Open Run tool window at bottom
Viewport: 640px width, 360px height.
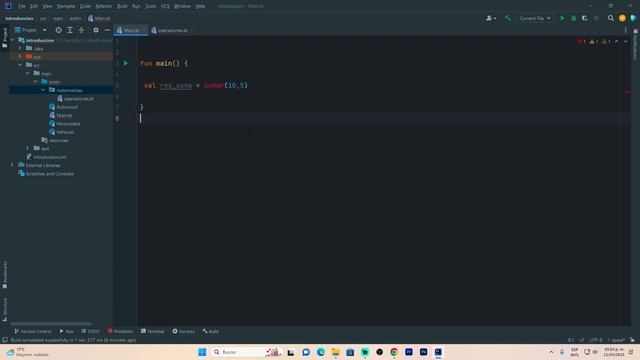click(x=67, y=331)
